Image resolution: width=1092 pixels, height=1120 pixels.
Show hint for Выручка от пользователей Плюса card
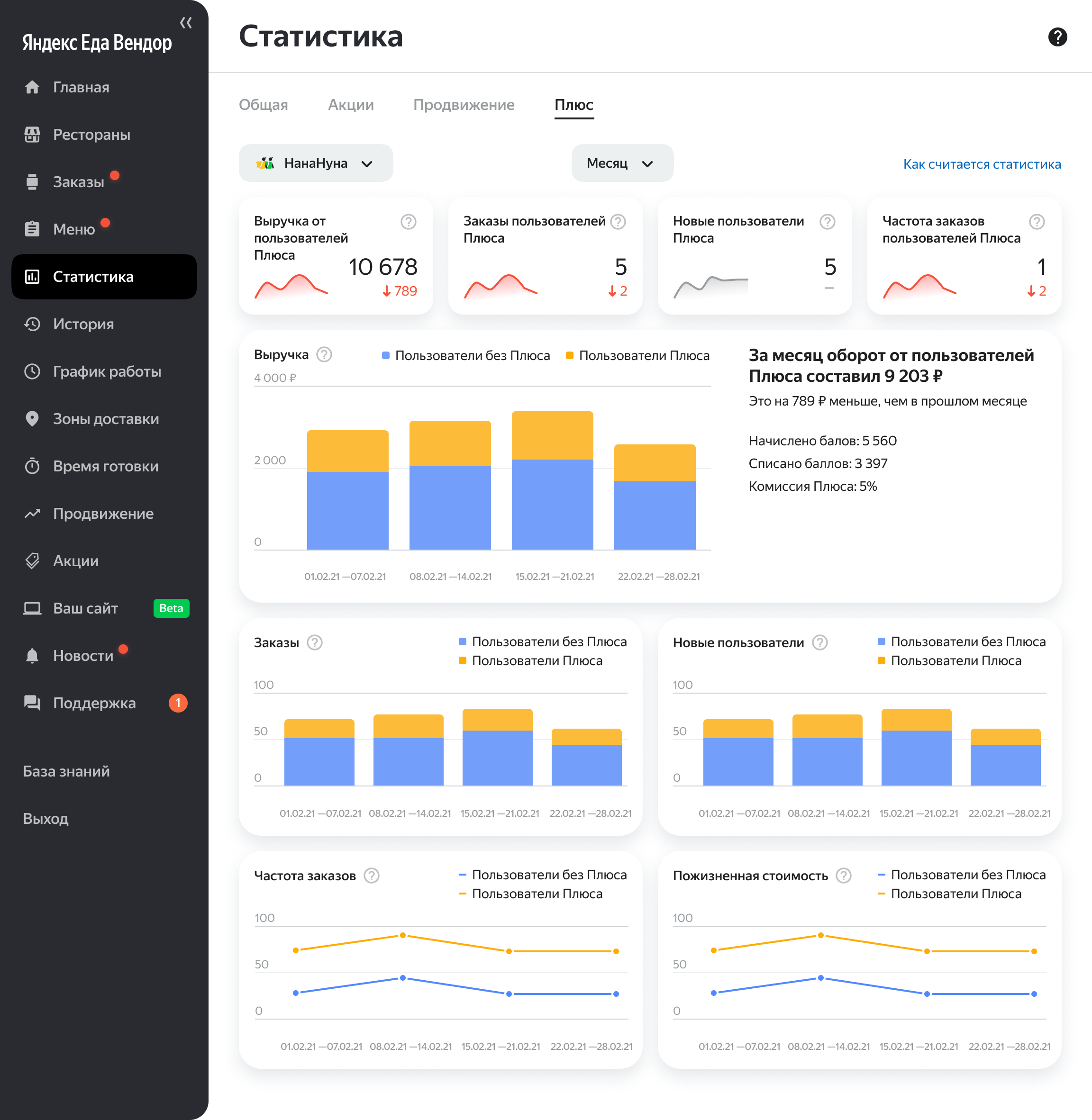click(x=408, y=222)
